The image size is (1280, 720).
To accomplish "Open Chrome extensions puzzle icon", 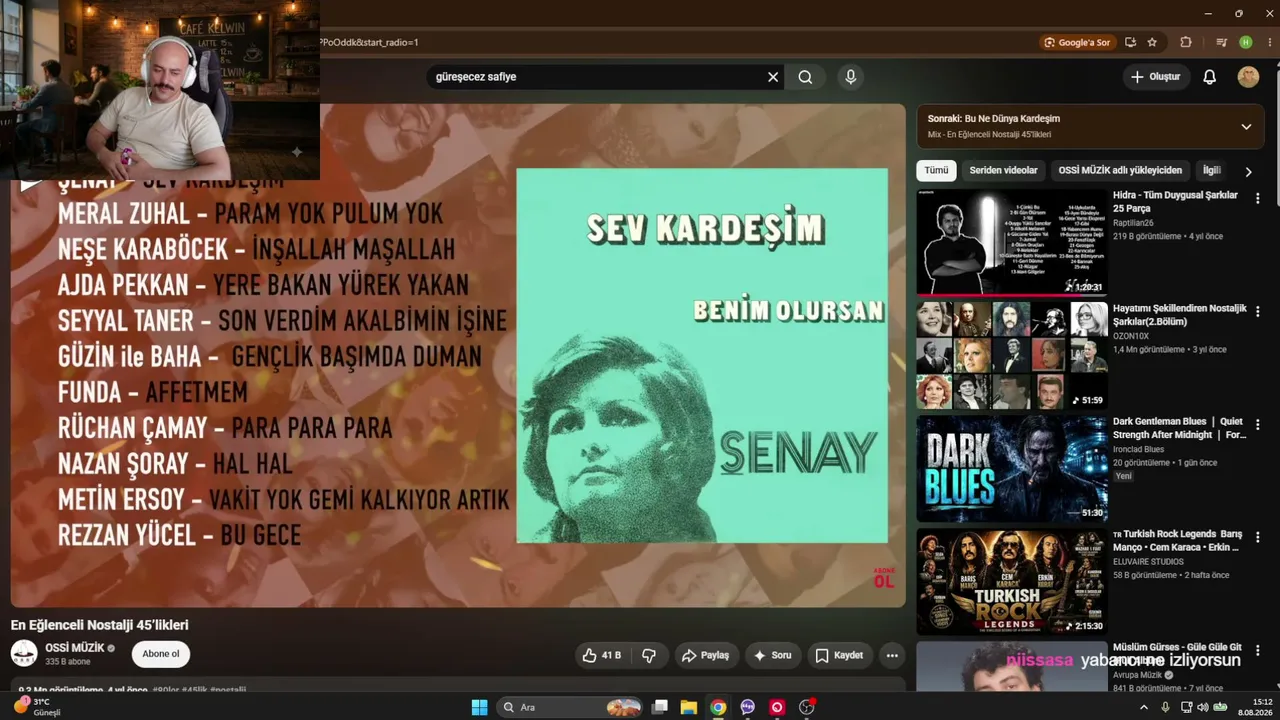I will coord(1186,42).
